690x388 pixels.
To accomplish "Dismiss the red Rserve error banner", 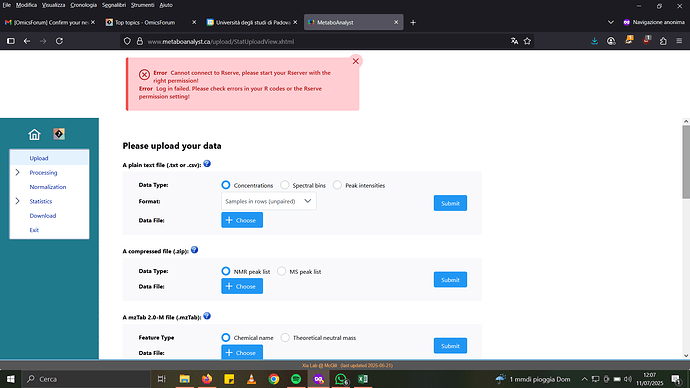I will point(356,61).
